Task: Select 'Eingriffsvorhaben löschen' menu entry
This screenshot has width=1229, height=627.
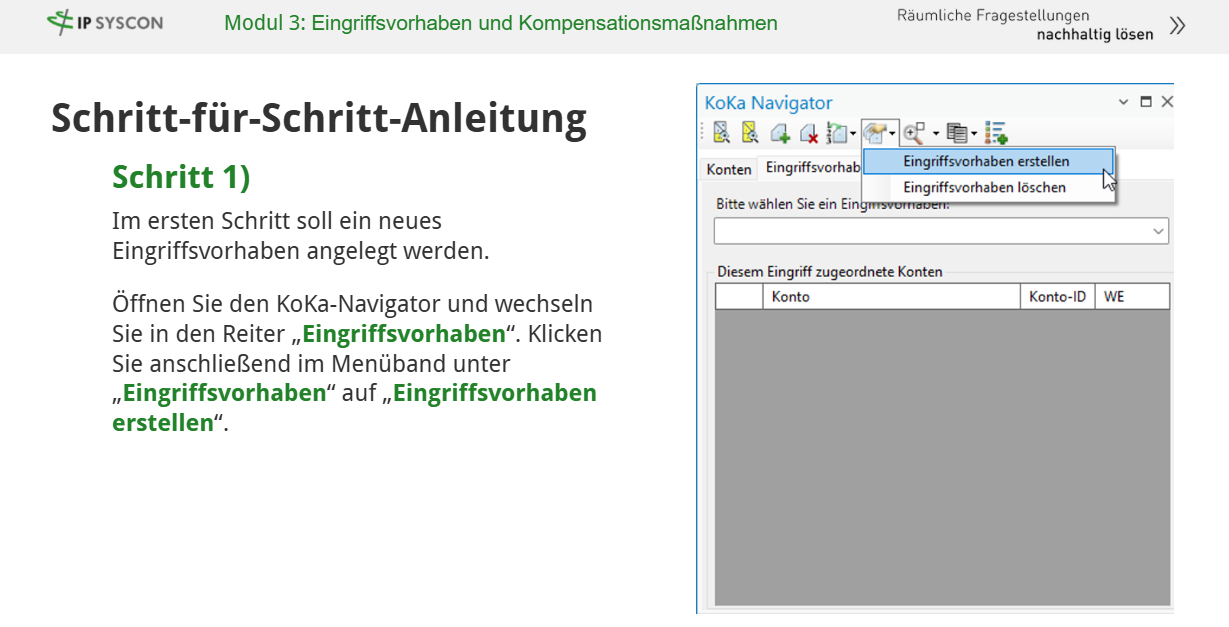Action: (988, 188)
